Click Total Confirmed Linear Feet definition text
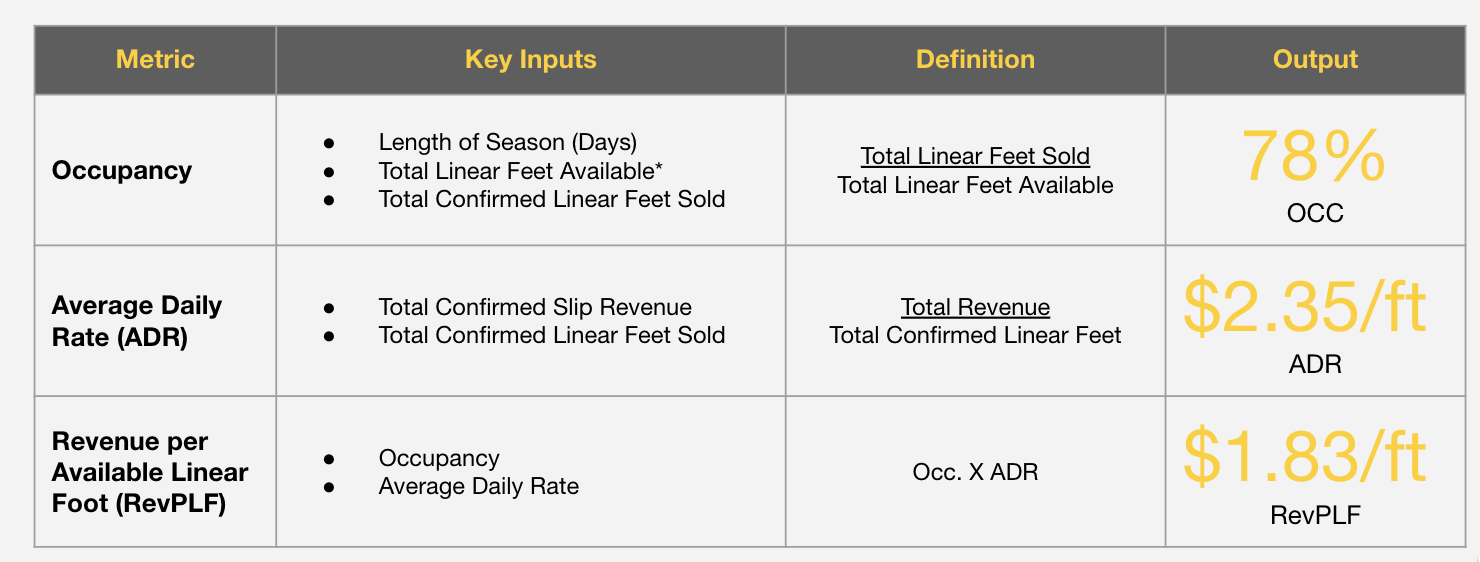 (975, 336)
